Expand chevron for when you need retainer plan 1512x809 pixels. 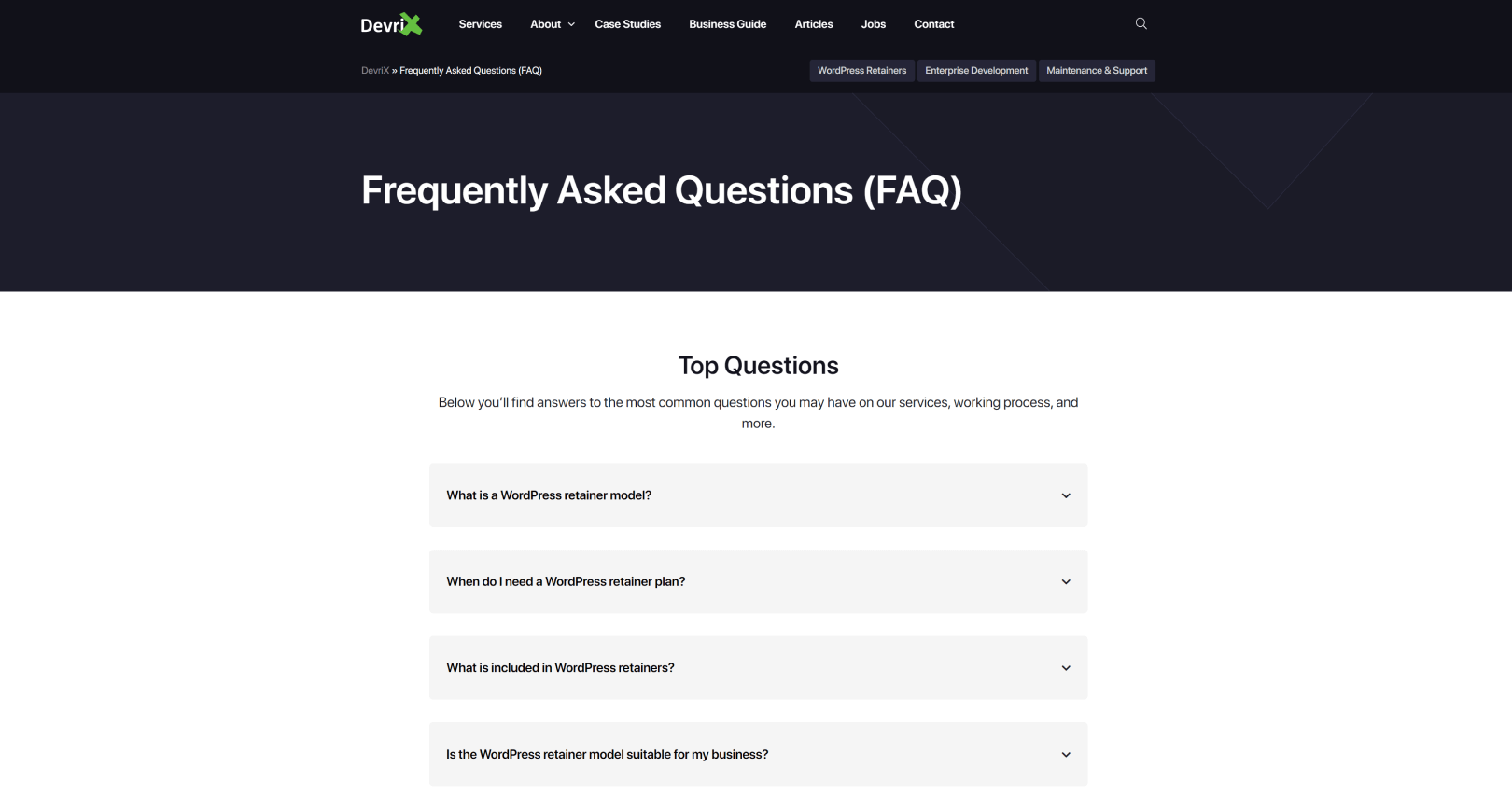[x=1066, y=582]
